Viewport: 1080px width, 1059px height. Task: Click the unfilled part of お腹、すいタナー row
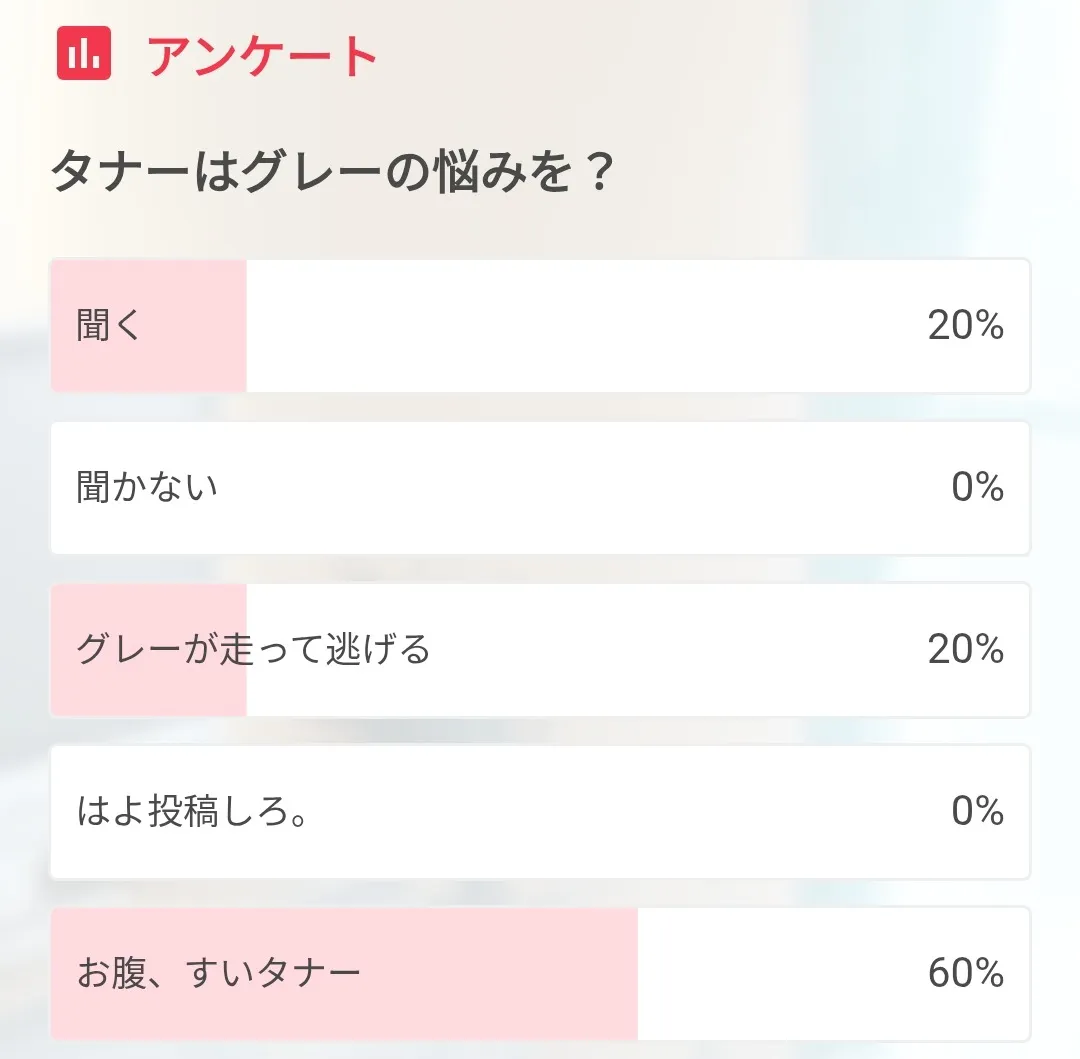780,973
